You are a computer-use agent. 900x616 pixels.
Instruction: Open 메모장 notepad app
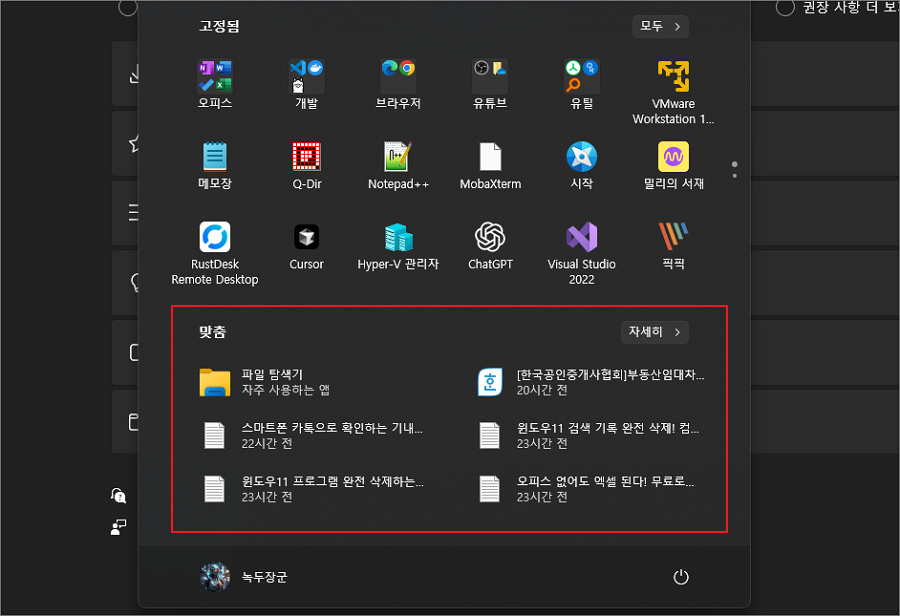click(215, 165)
